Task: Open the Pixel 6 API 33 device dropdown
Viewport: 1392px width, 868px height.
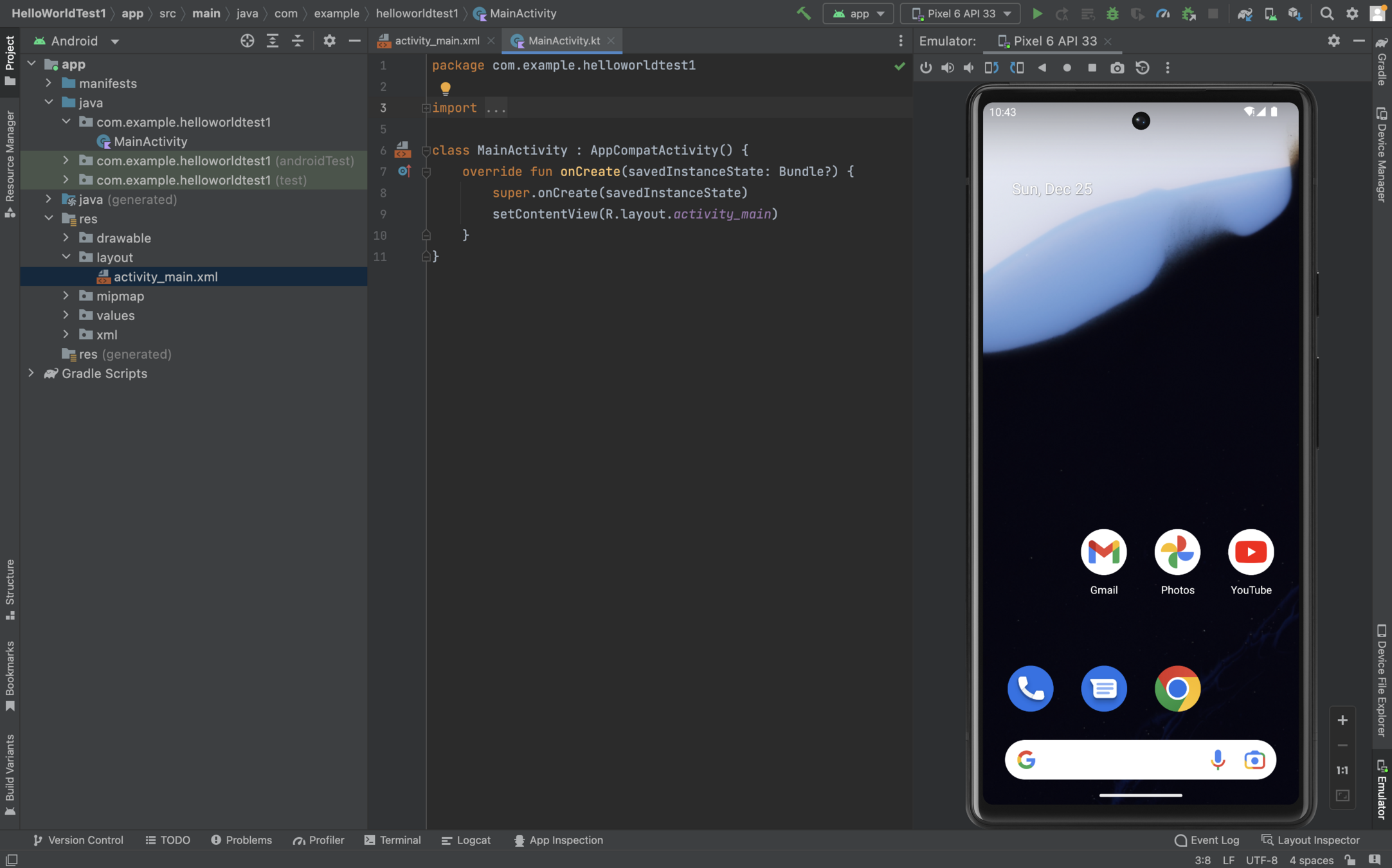Action: click(x=962, y=14)
